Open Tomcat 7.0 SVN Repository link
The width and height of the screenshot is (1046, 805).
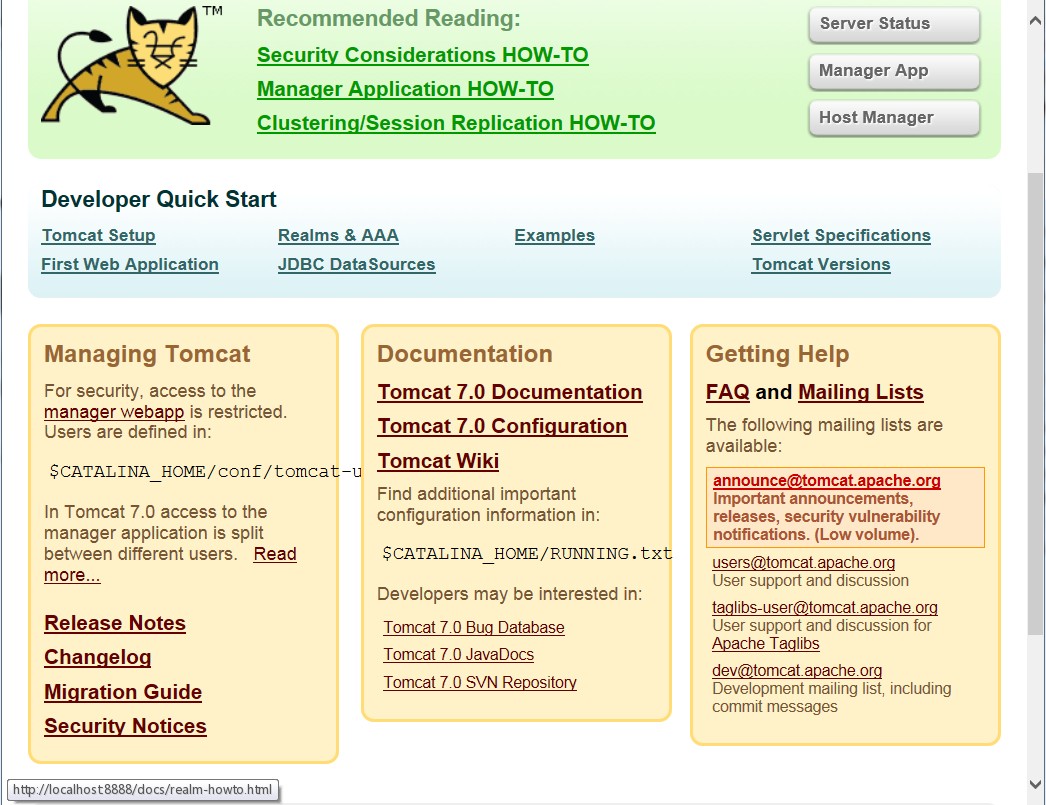(480, 682)
